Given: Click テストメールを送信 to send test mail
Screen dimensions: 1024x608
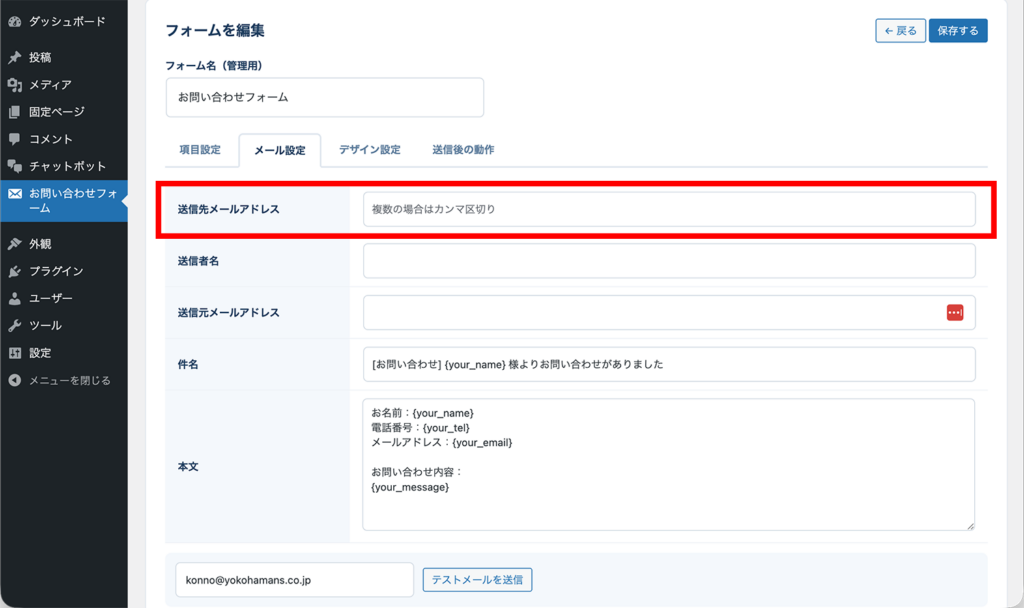Looking at the screenshot, I should [x=477, y=579].
